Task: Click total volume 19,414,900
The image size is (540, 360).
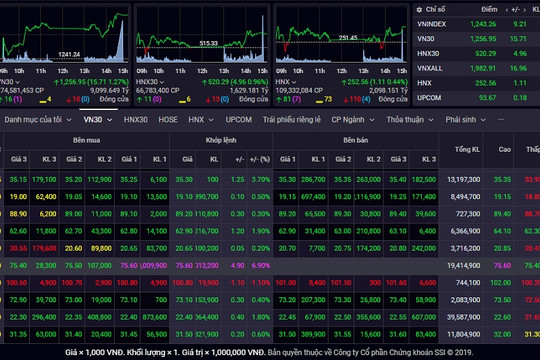Action: [x=464, y=266]
